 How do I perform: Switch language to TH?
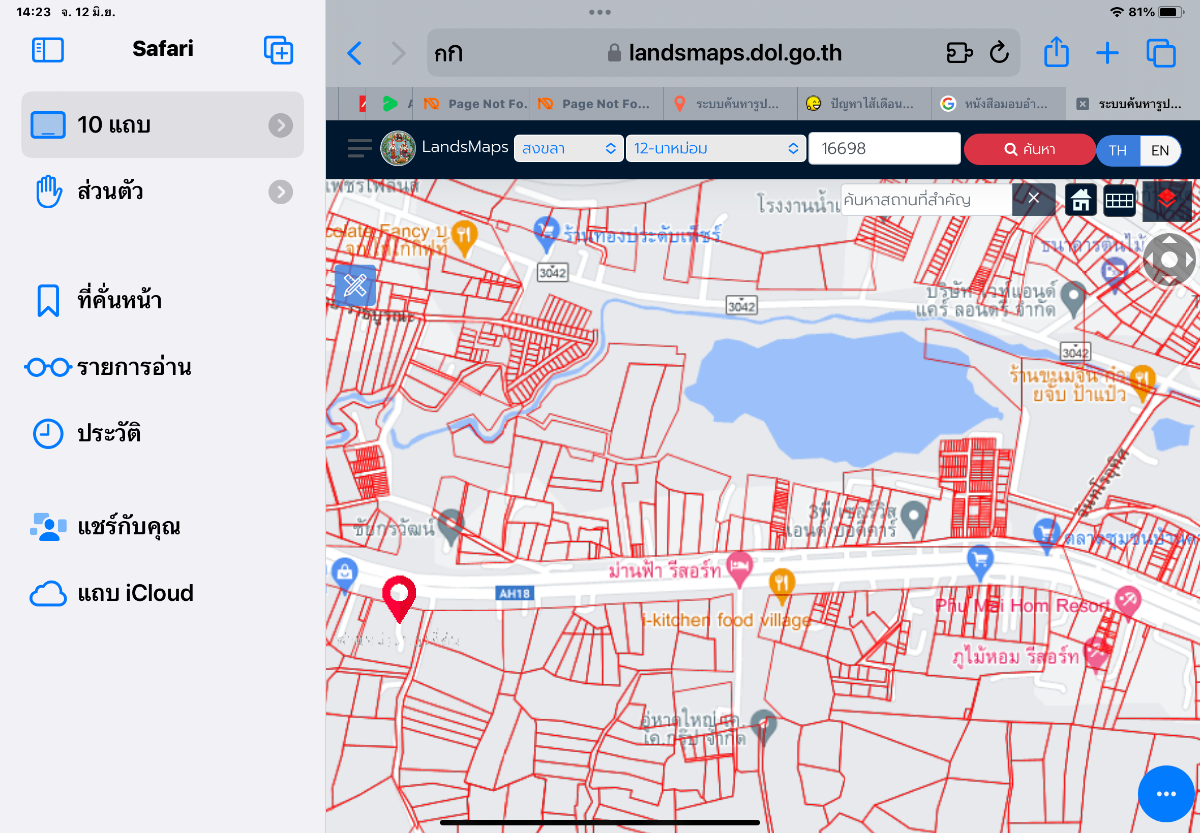click(1118, 150)
